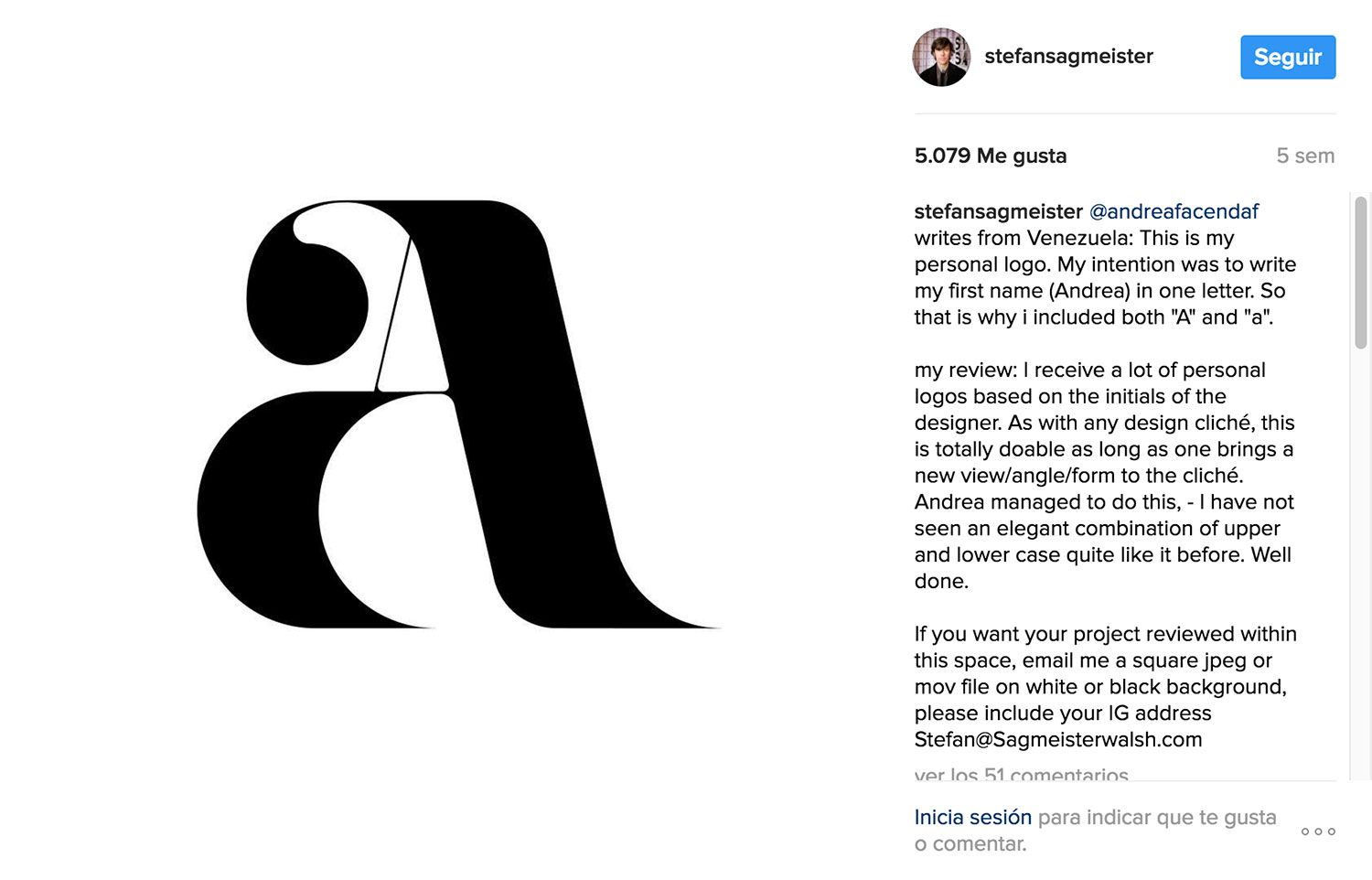1372x880 pixels.
Task: Expand ver los 51 comentarios
Action: (1021, 775)
